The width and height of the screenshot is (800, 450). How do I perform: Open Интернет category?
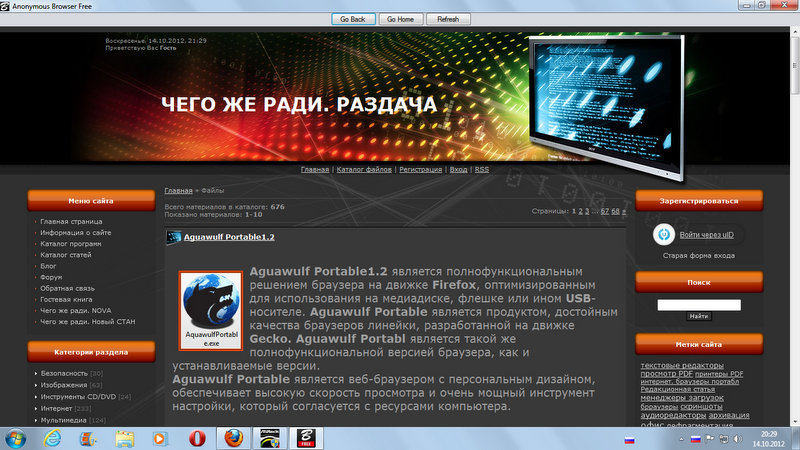[x=56, y=408]
